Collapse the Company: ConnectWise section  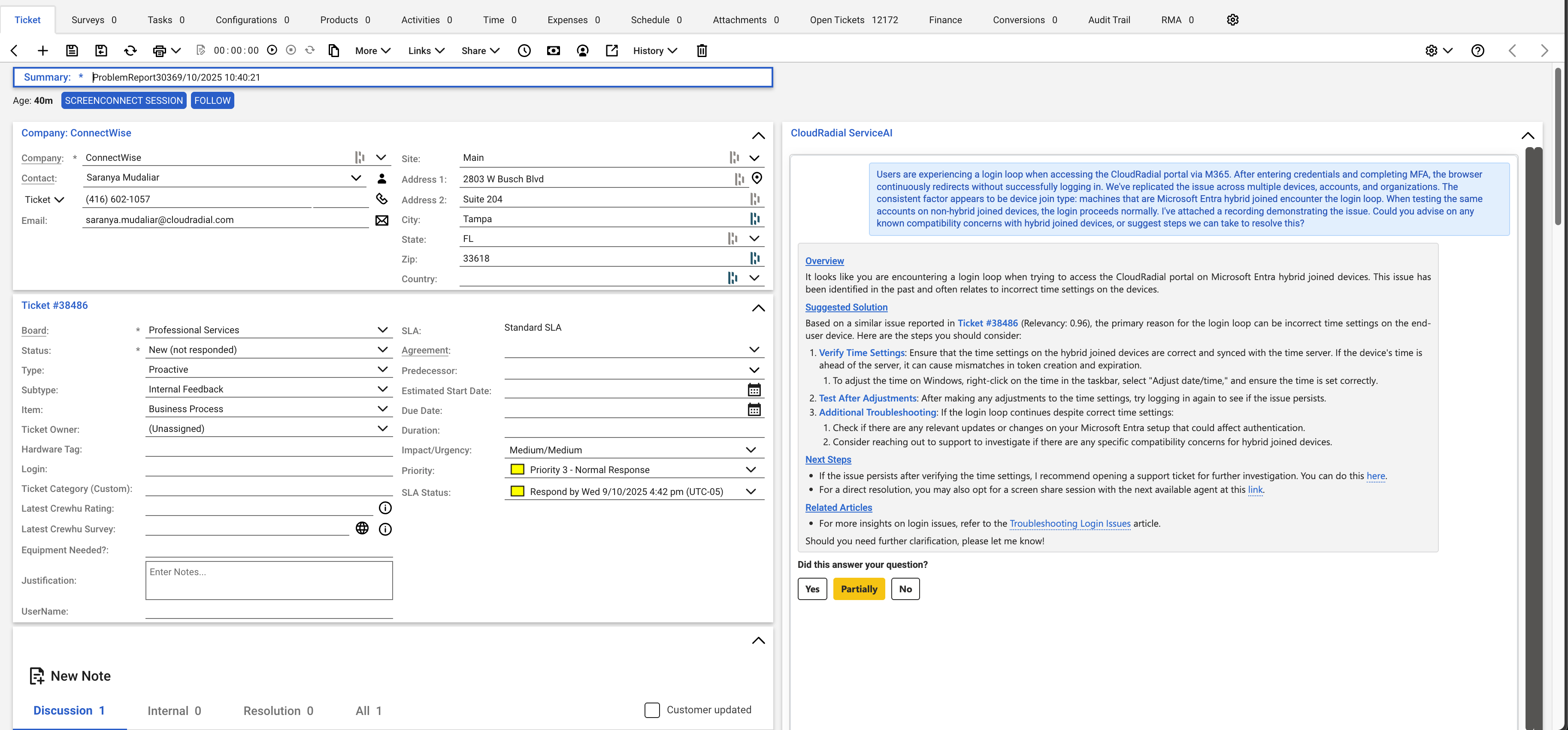(758, 136)
